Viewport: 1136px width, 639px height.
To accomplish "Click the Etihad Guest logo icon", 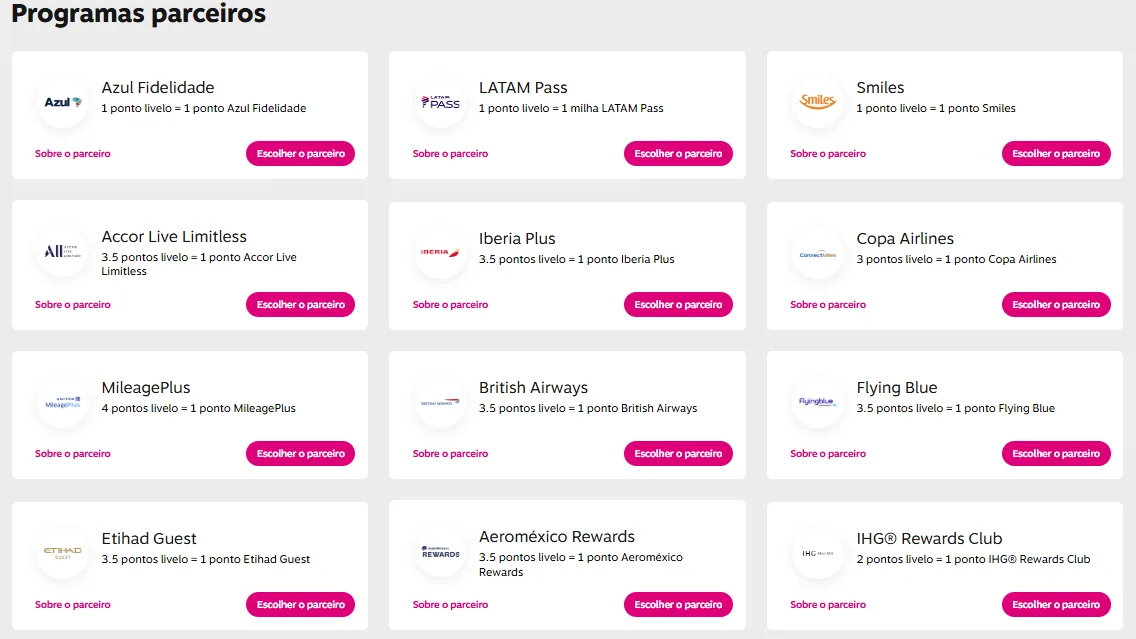I will (62, 552).
